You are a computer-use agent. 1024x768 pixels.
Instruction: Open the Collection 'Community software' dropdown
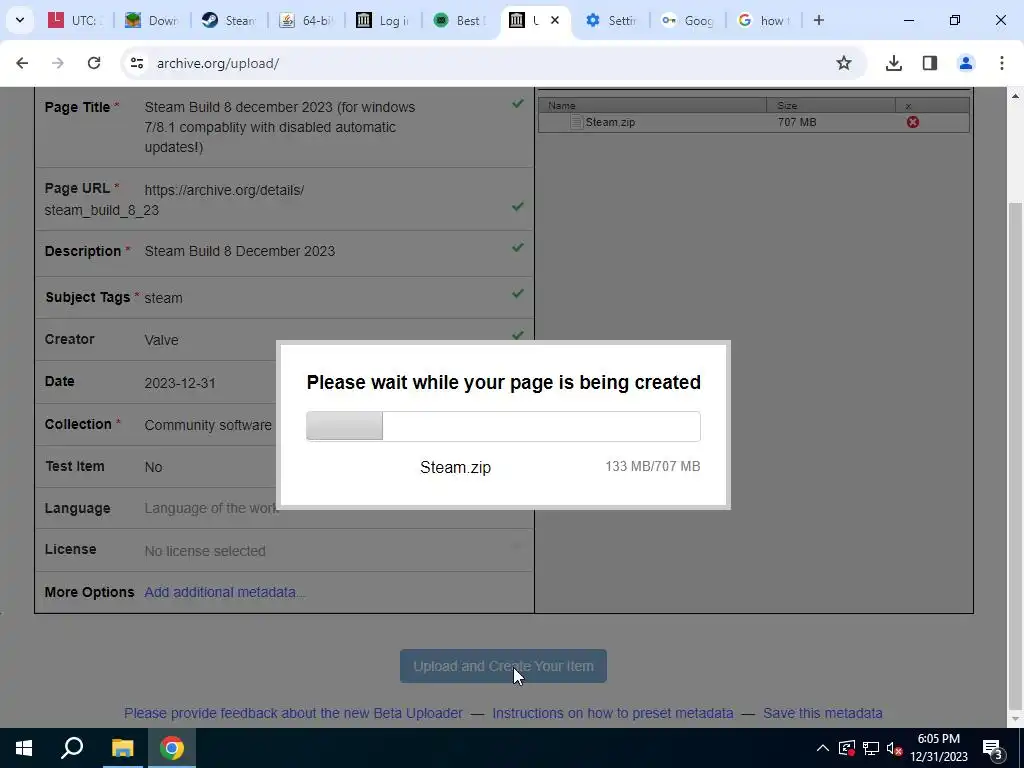(x=208, y=425)
